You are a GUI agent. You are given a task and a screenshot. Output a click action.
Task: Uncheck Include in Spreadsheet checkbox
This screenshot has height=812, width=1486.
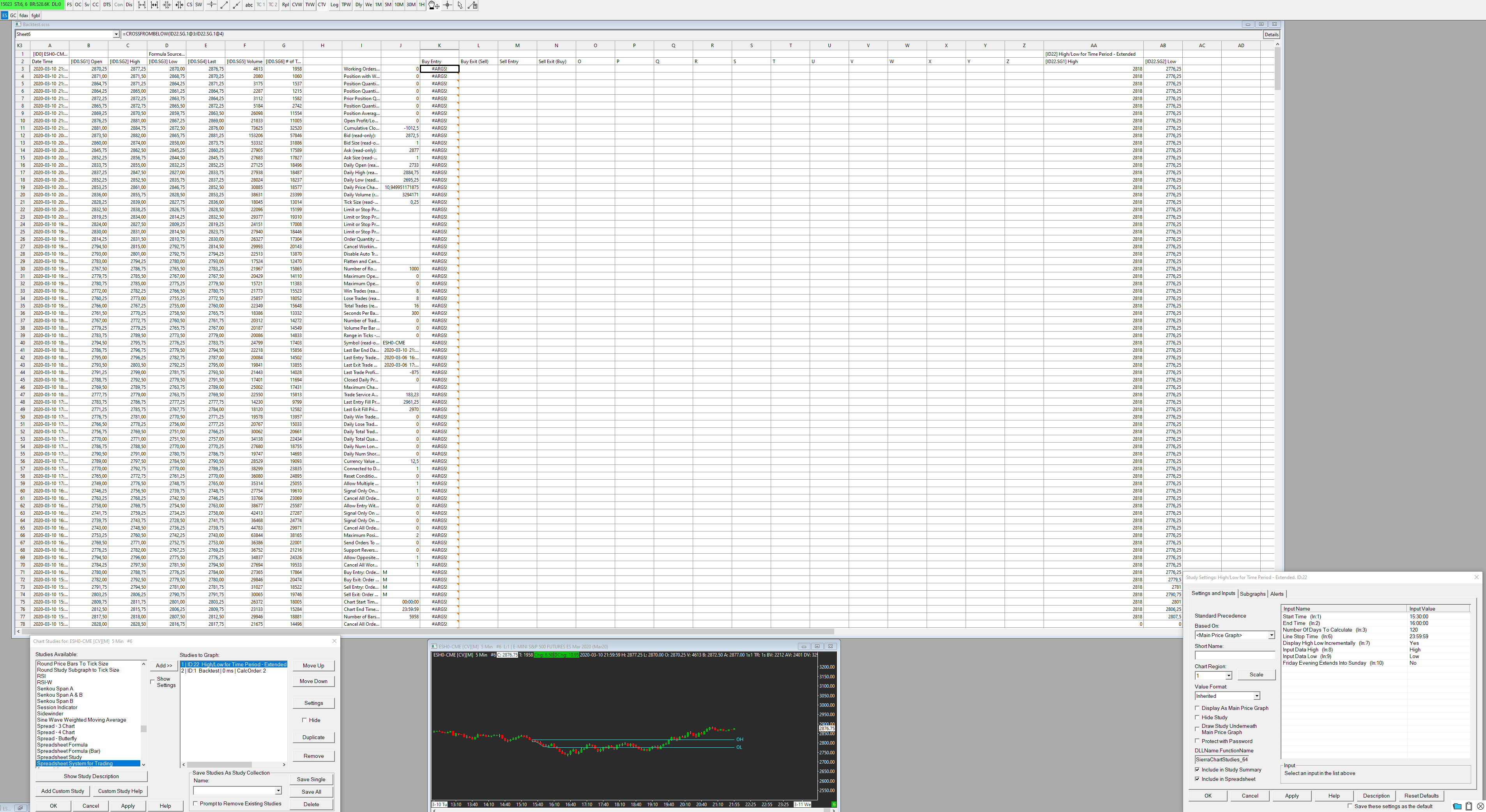click(1198, 778)
